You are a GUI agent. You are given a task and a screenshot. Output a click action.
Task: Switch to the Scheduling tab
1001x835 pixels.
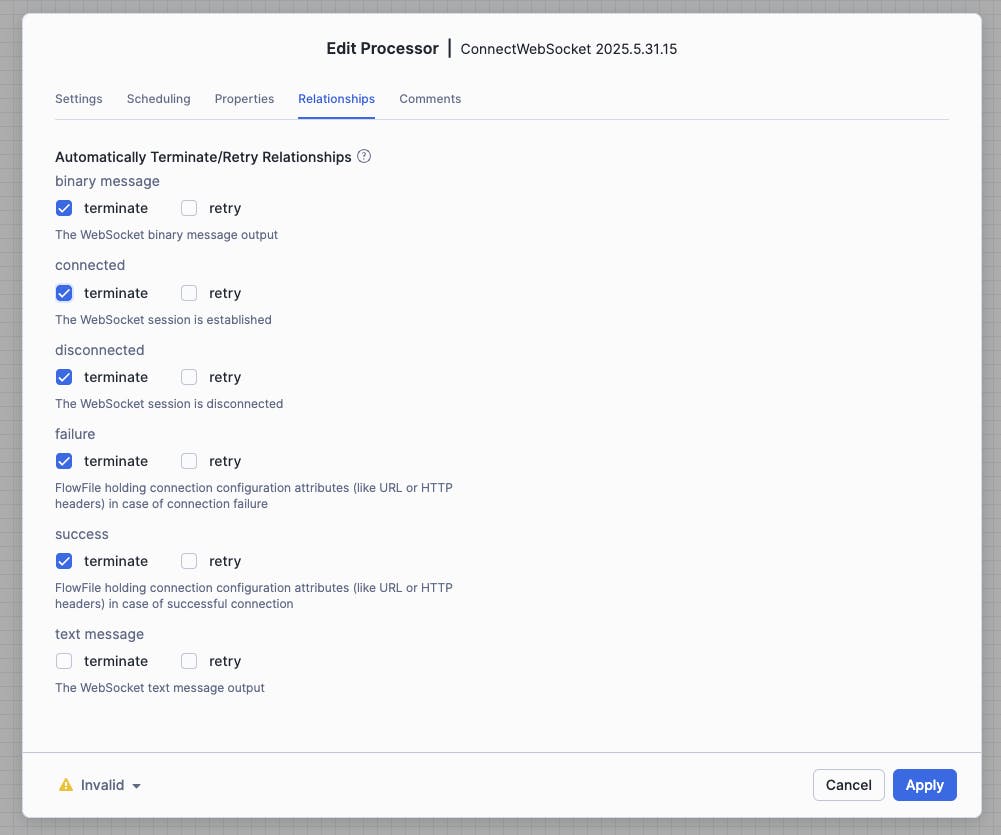pos(158,99)
